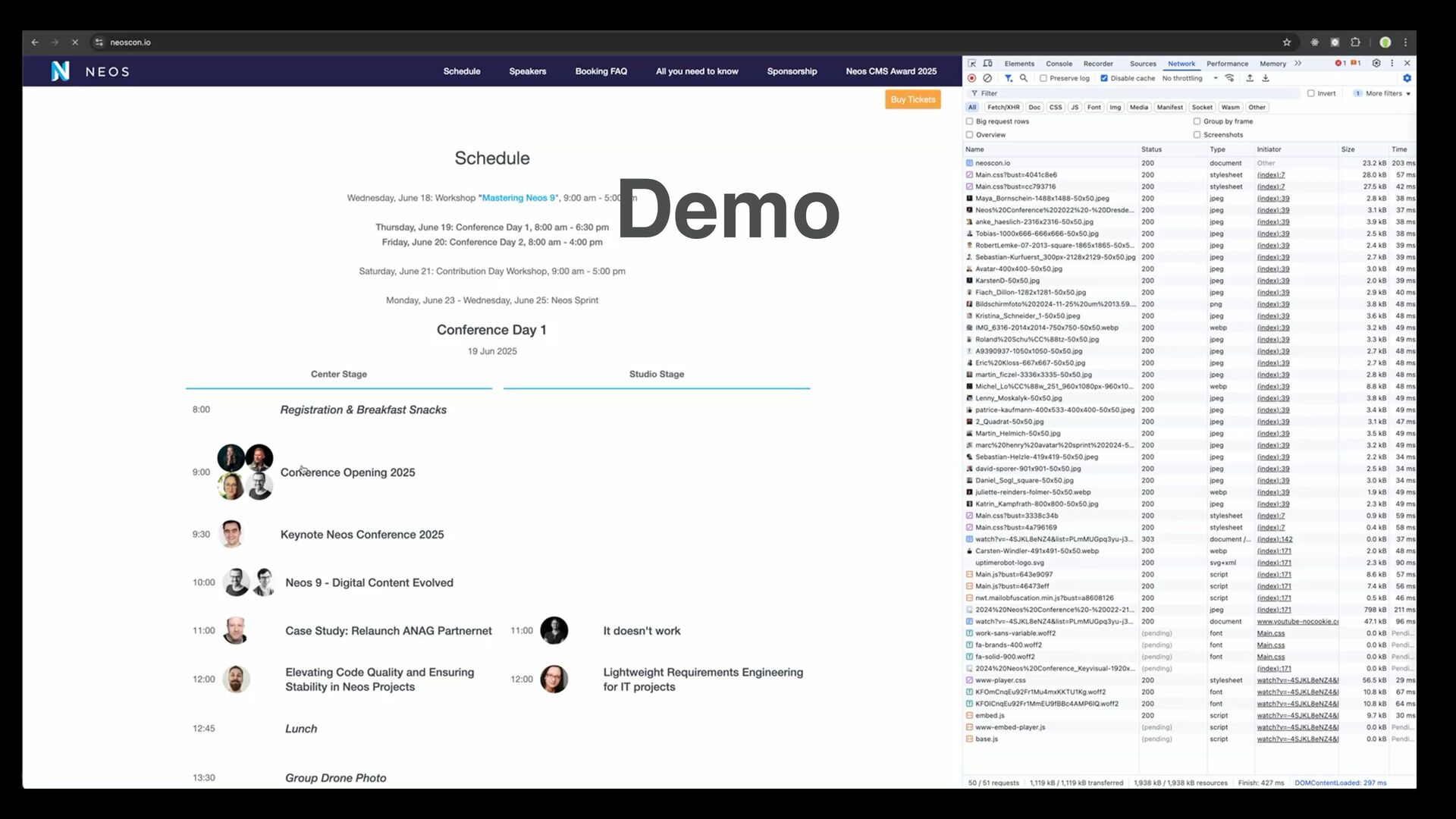Click the export HAR download icon
1456x819 pixels.
[1266, 78]
